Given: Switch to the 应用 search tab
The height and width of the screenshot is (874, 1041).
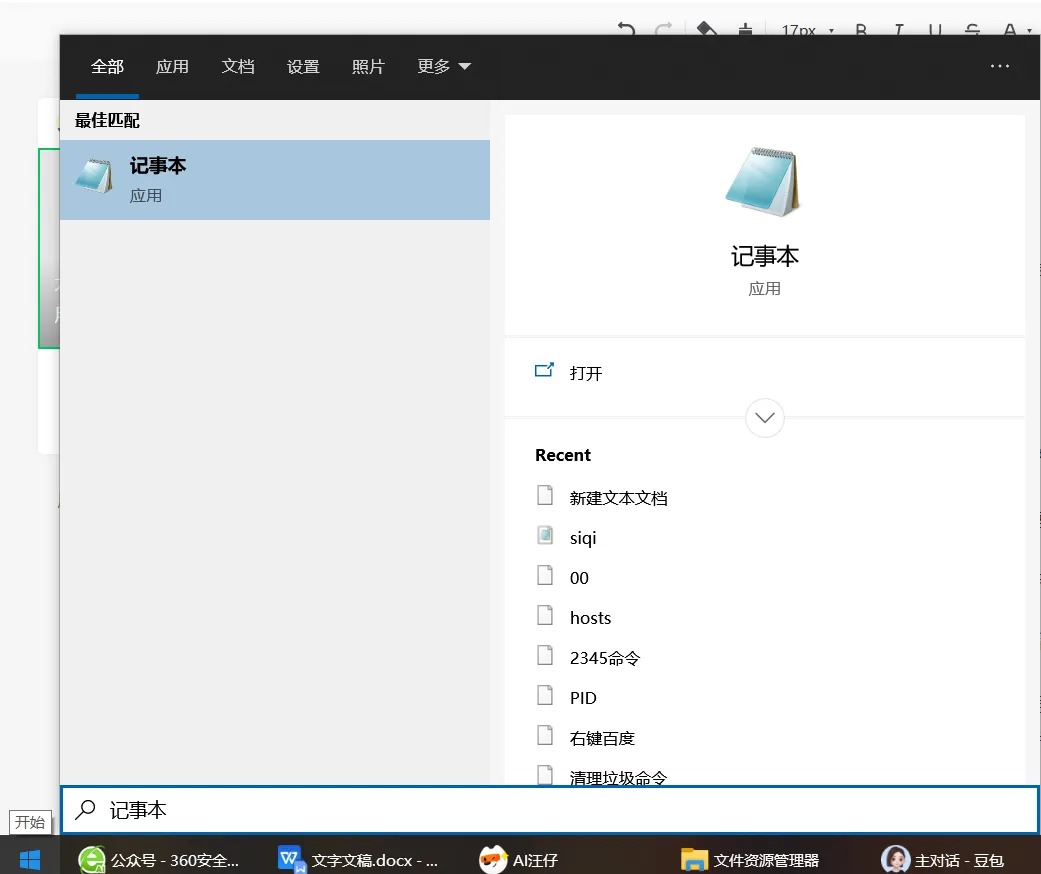Looking at the screenshot, I should (x=172, y=66).
